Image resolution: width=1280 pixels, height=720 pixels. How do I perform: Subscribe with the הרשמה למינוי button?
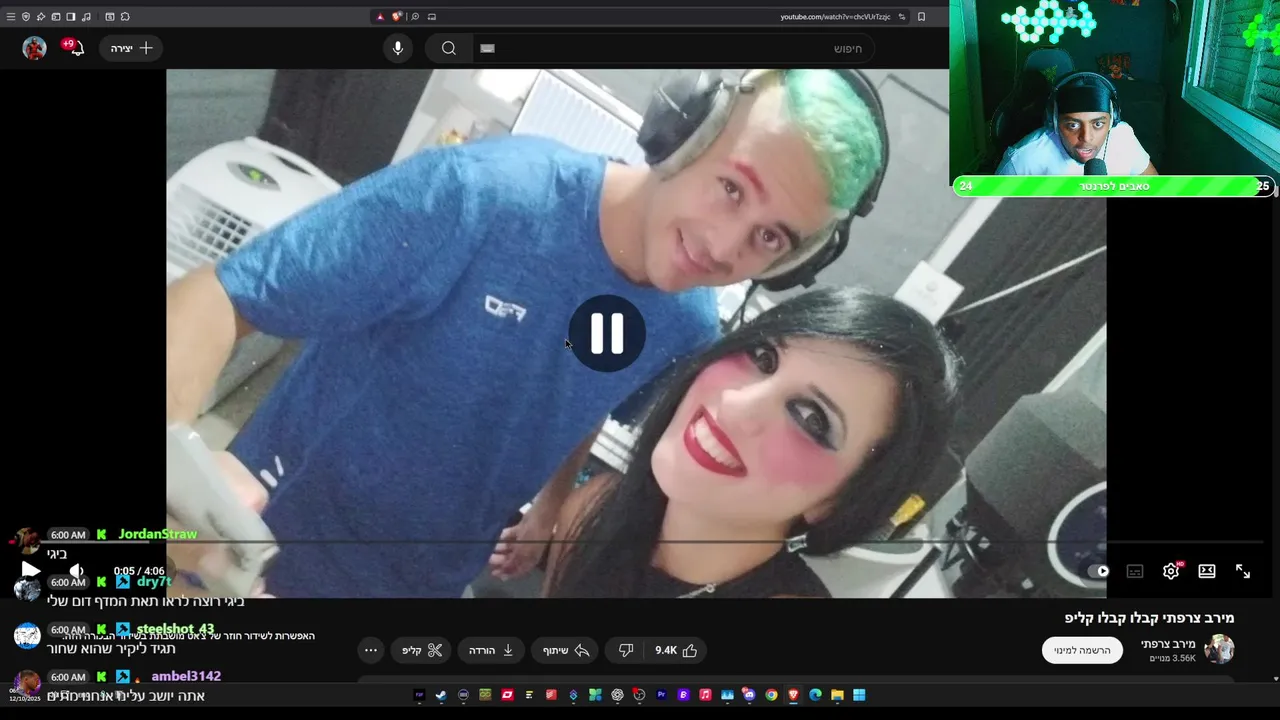click(x=1082, y=650)
